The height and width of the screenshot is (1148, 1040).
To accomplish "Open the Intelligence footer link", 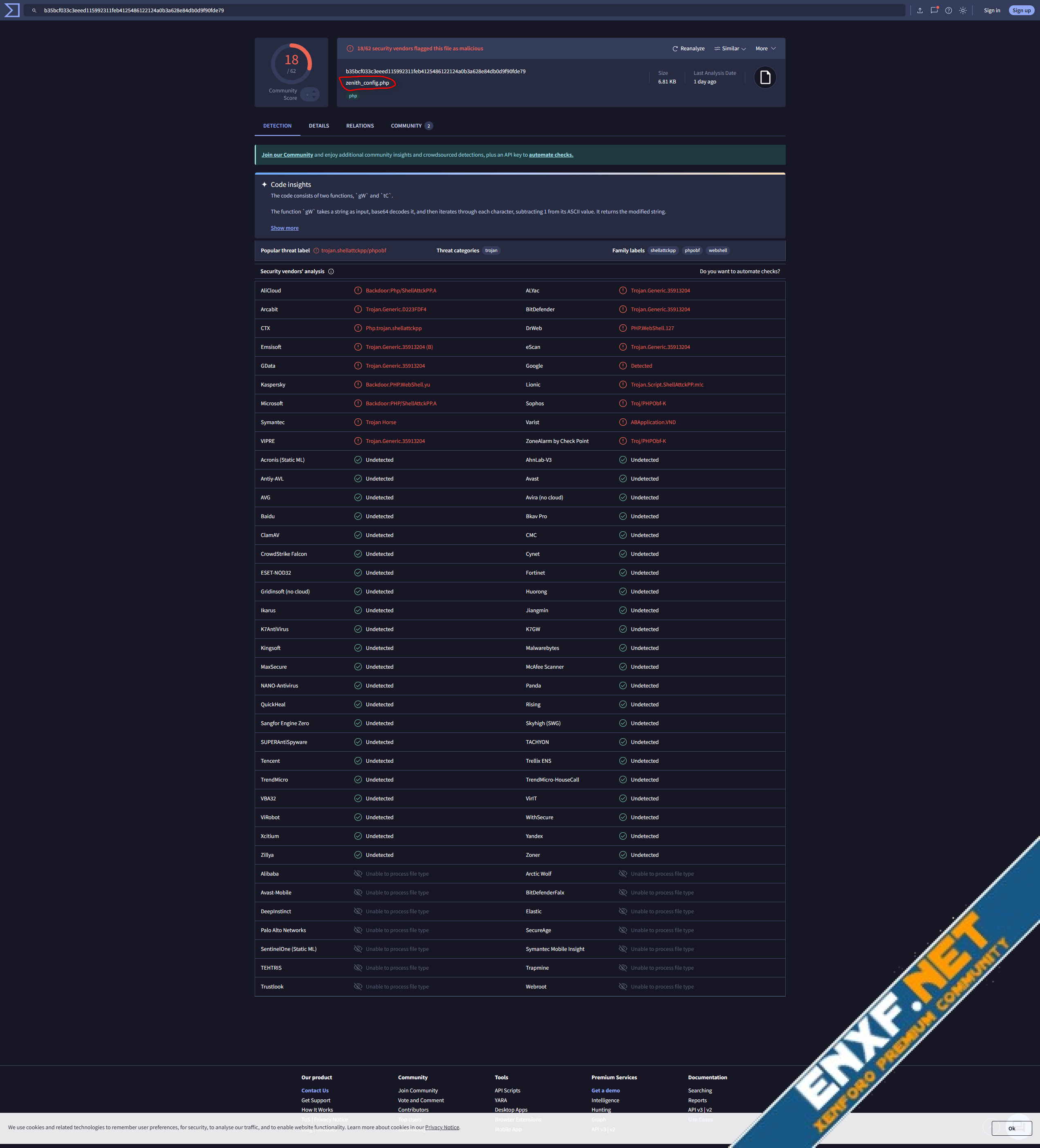I will click(x=605, y=1100).
